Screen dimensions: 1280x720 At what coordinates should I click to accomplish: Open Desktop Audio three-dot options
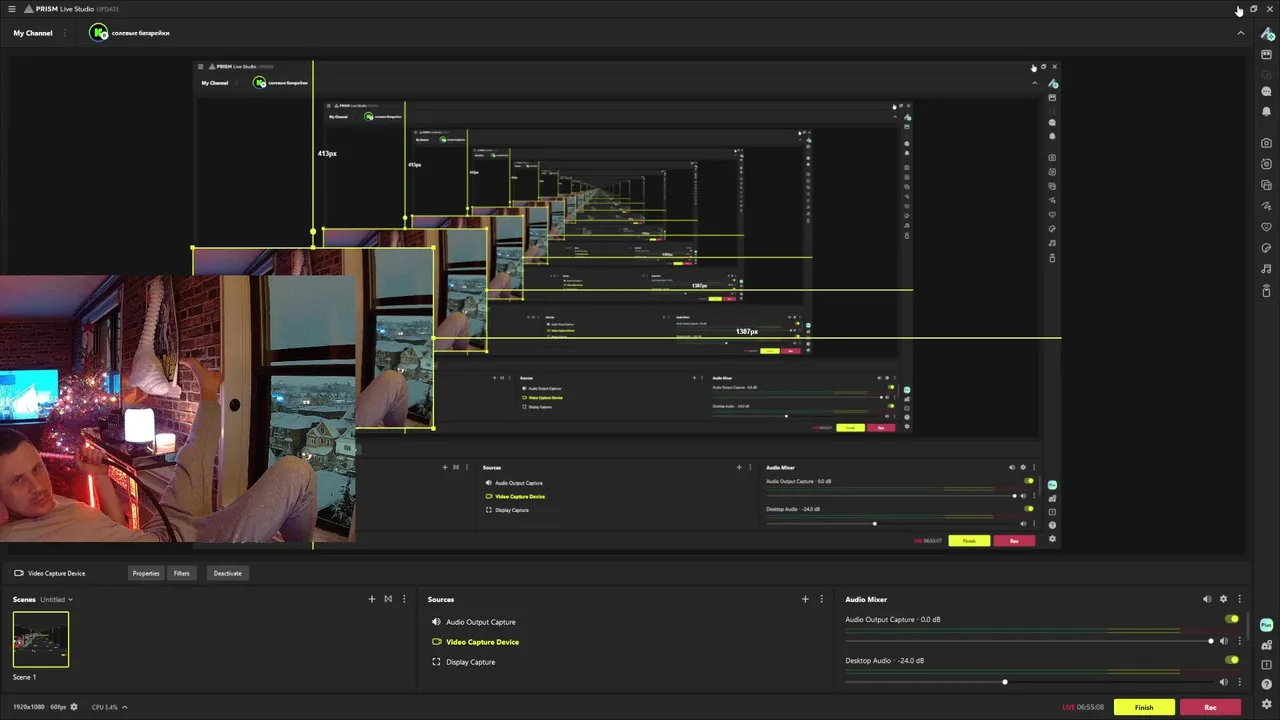pos(1239,682)
